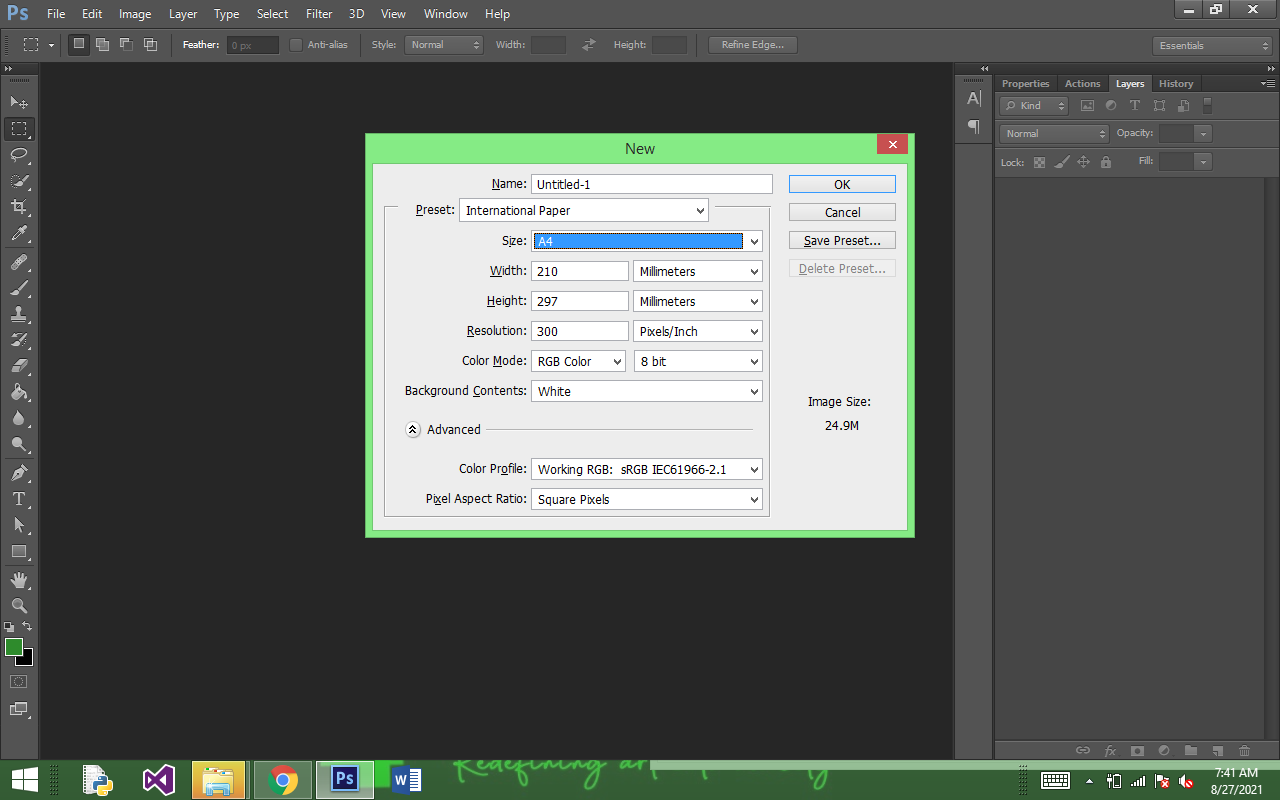This screenshot has width=1280, height=800.
Task: Select the Pen tool
Action: coord(19,472)
